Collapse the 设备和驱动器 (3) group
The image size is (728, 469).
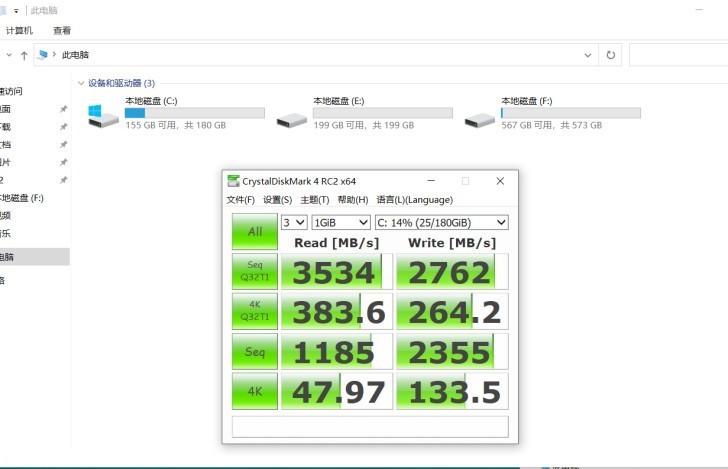[81, 83]
